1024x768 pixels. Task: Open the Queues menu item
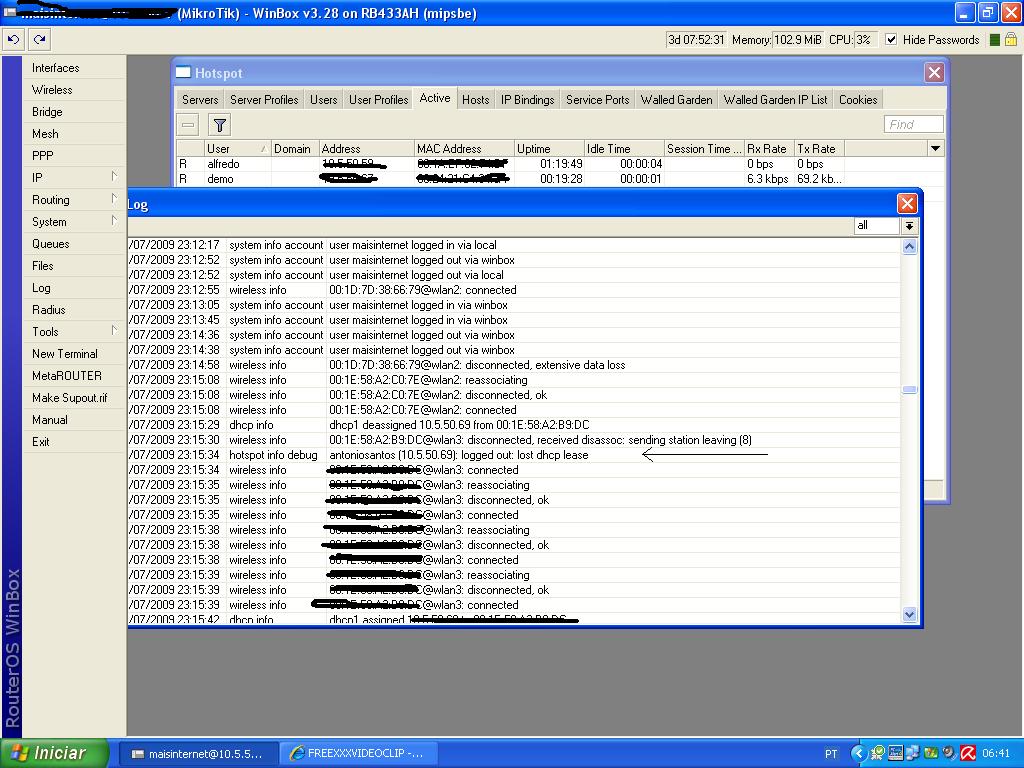pyautogui.click(x=50, y=244)
